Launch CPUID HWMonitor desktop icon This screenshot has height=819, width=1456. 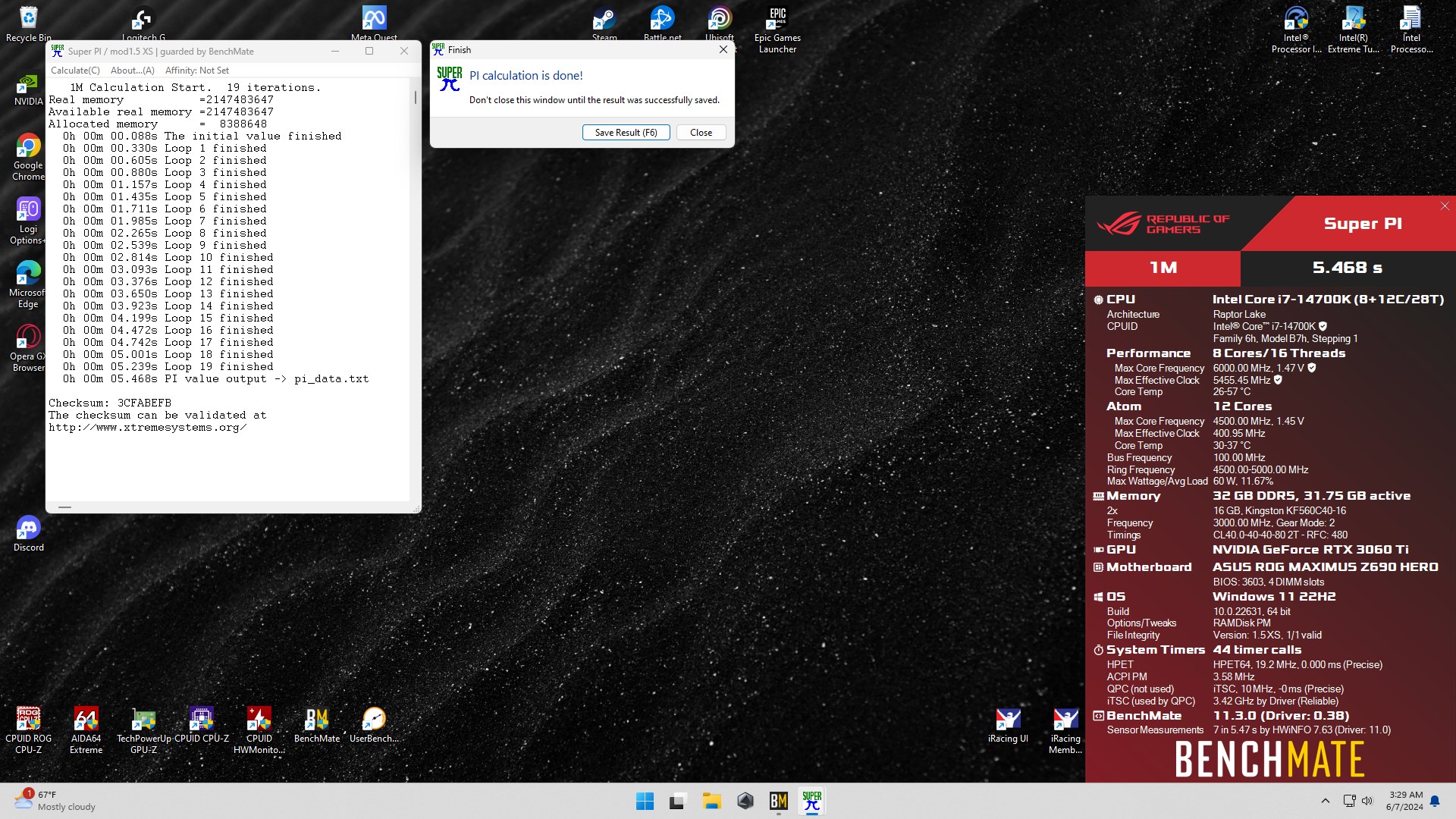259,730
